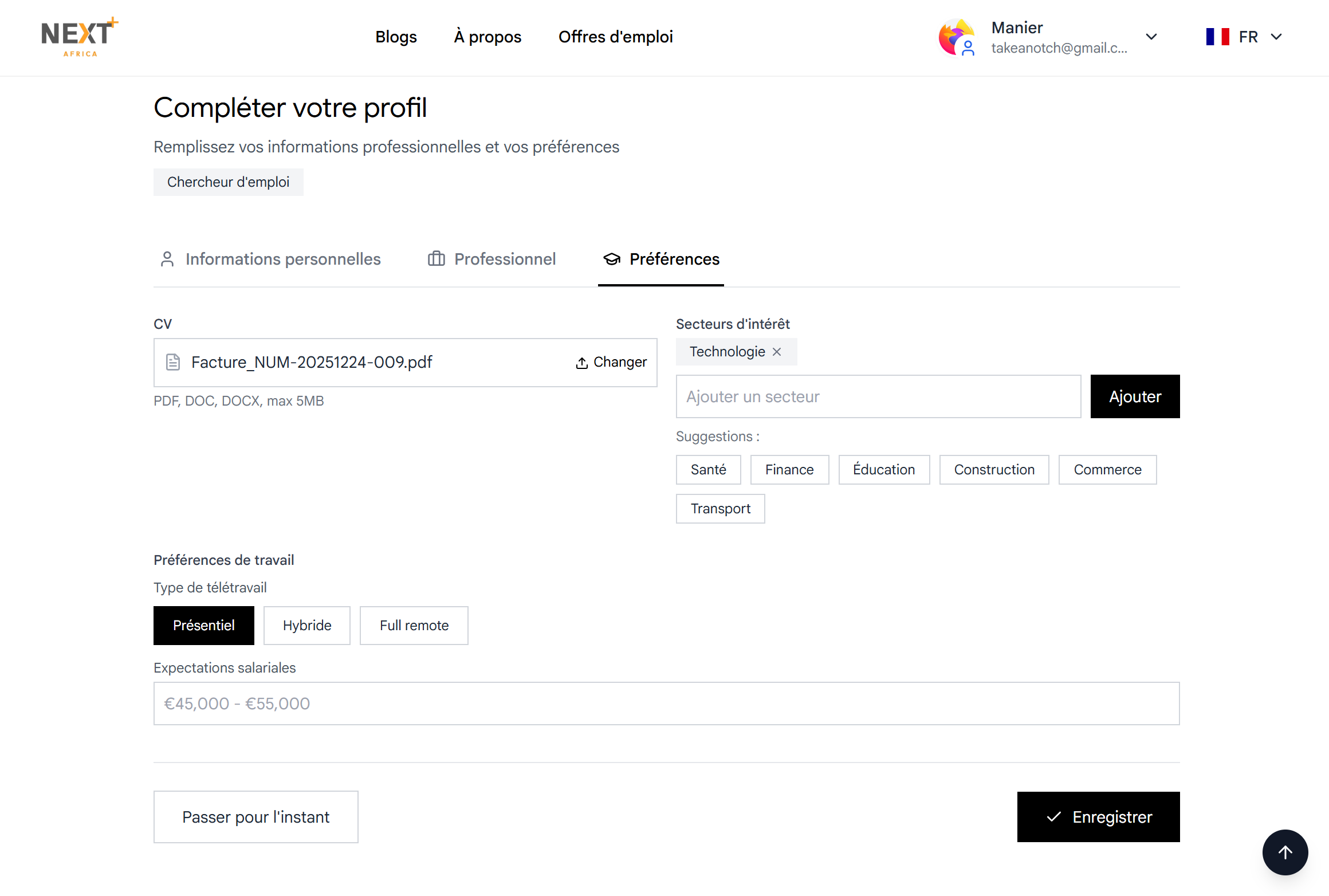Image resolution: width=1329 pixels, height=896 pixels.
Task: Click the French flag icon
Action: tap(1217, 37)
